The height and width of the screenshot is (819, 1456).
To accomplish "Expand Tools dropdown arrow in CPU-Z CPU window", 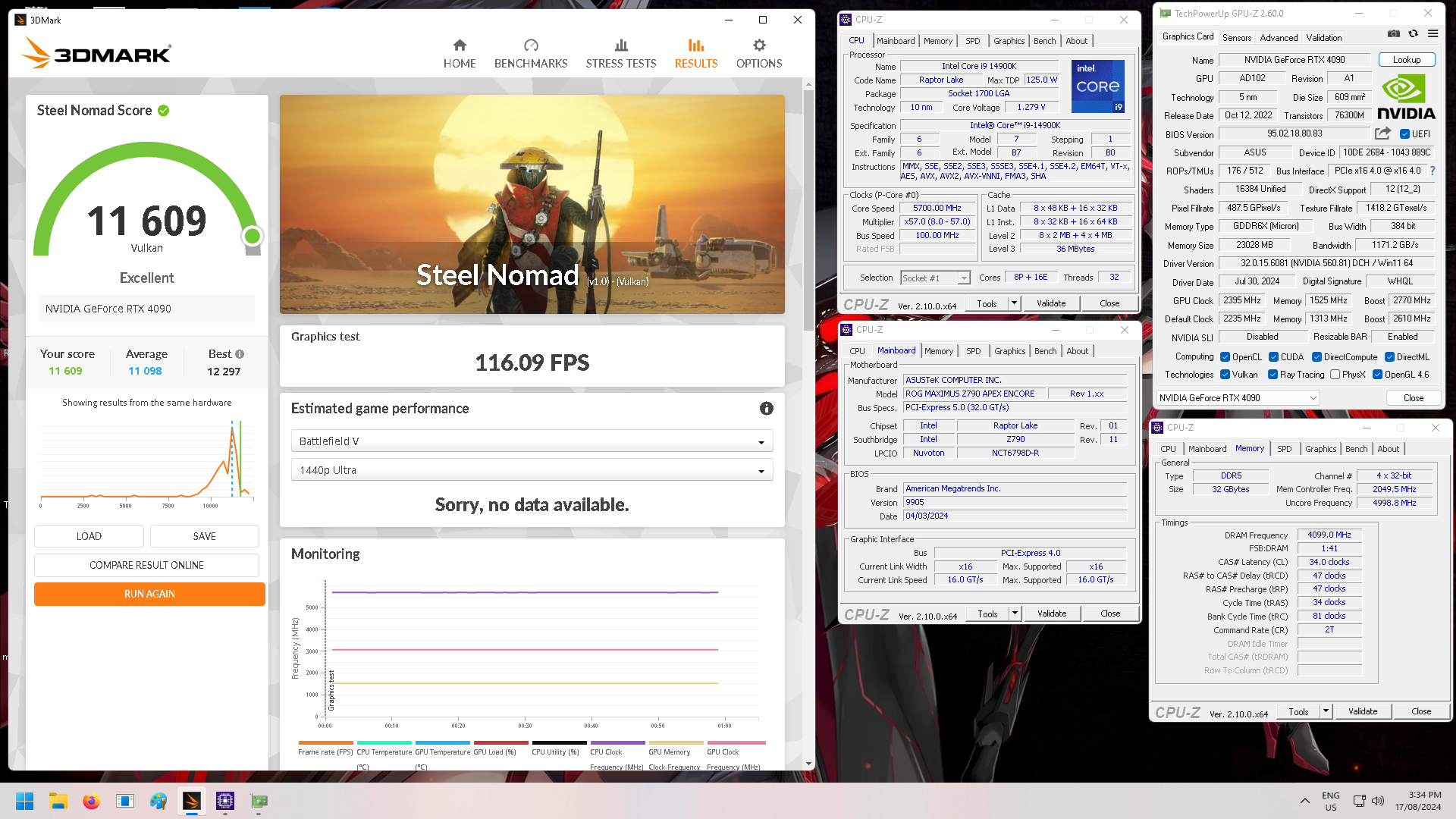I will pyautogui.click(x=1014, y=303).
